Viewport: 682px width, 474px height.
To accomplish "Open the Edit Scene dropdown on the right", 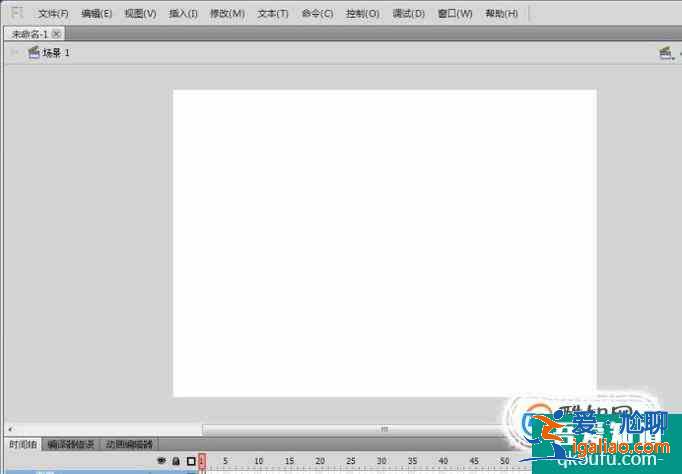I will [666, 53].
